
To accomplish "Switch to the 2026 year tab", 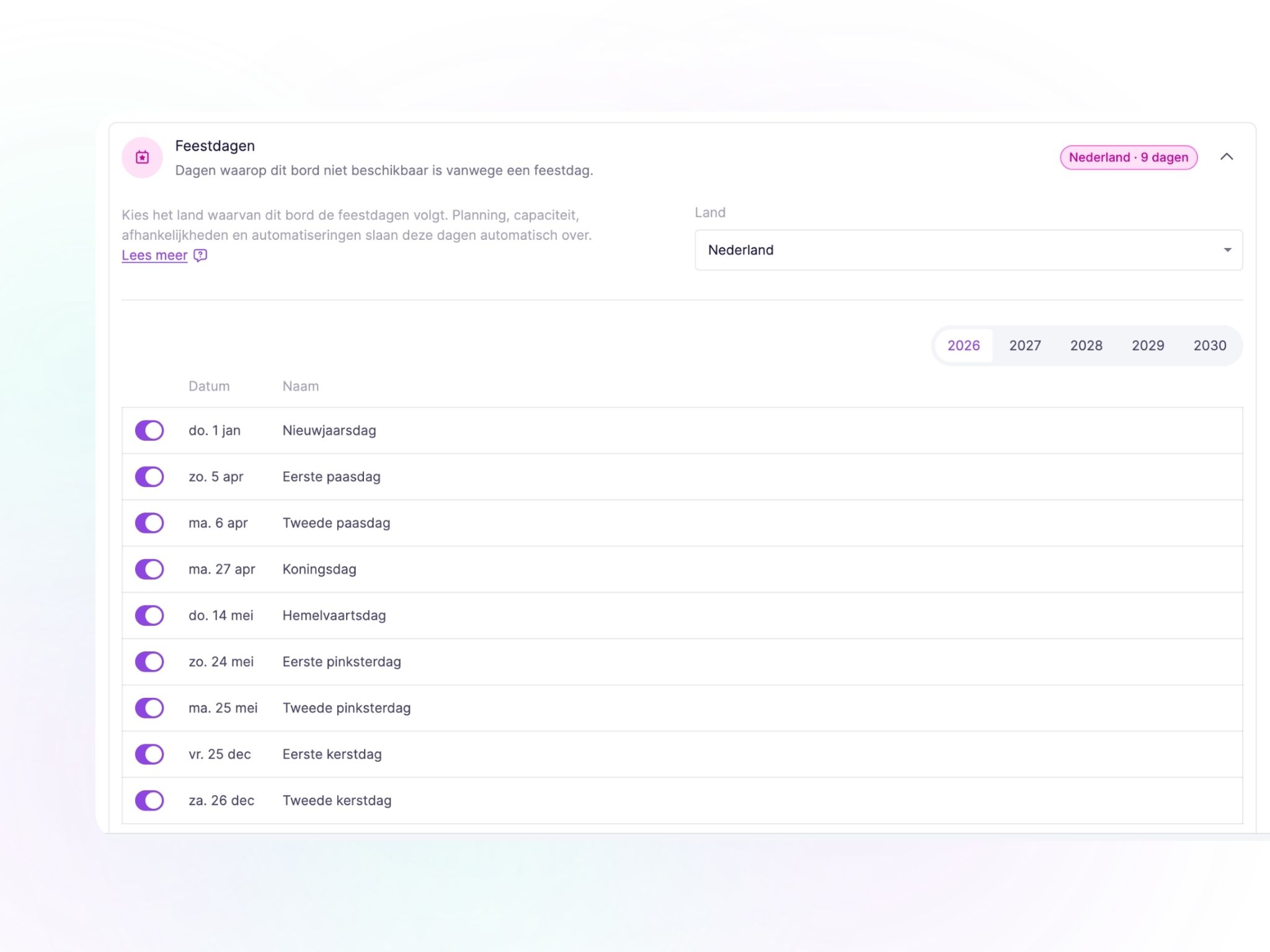I will [x=963, y=345].
